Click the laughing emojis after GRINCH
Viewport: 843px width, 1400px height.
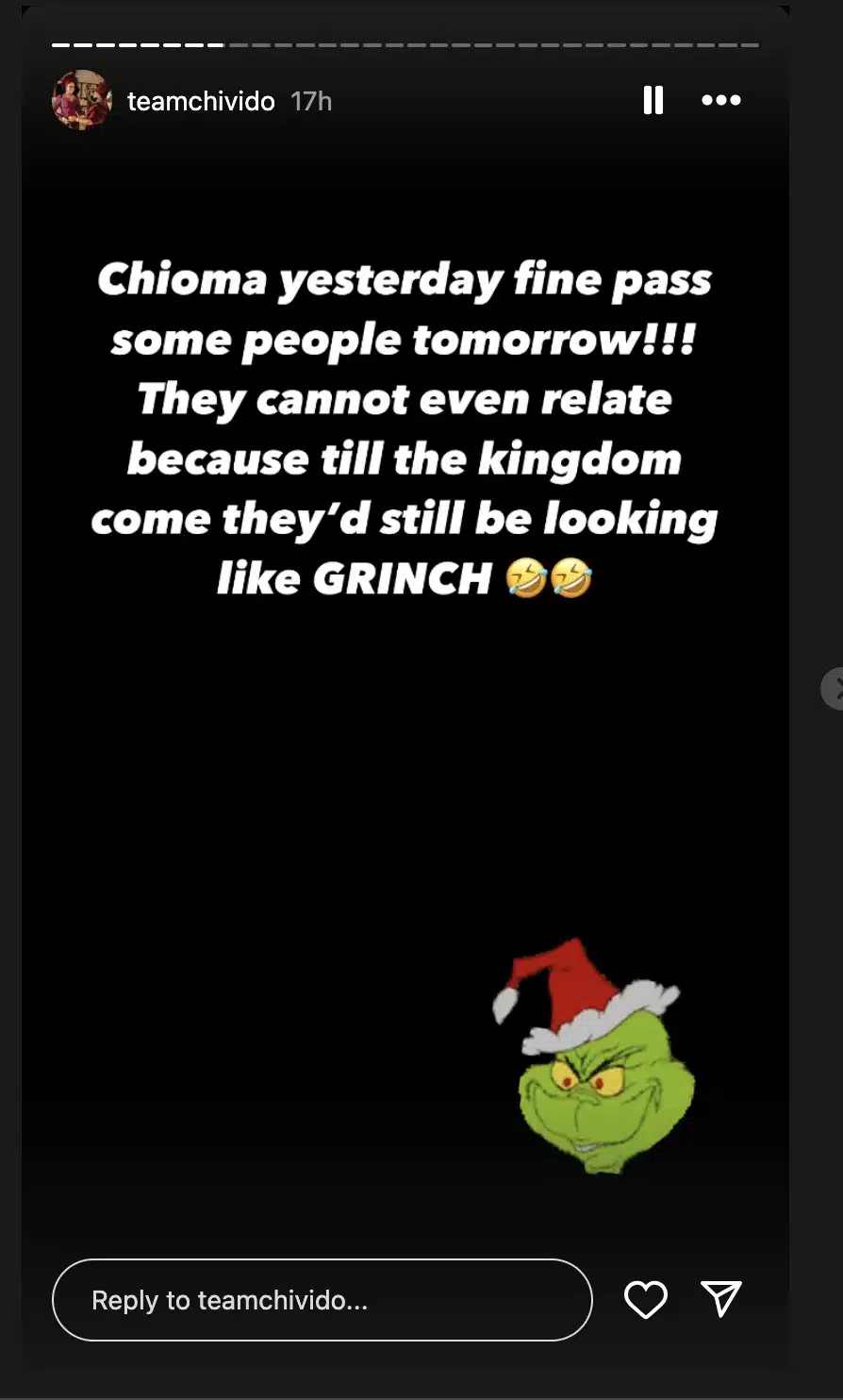549,577
